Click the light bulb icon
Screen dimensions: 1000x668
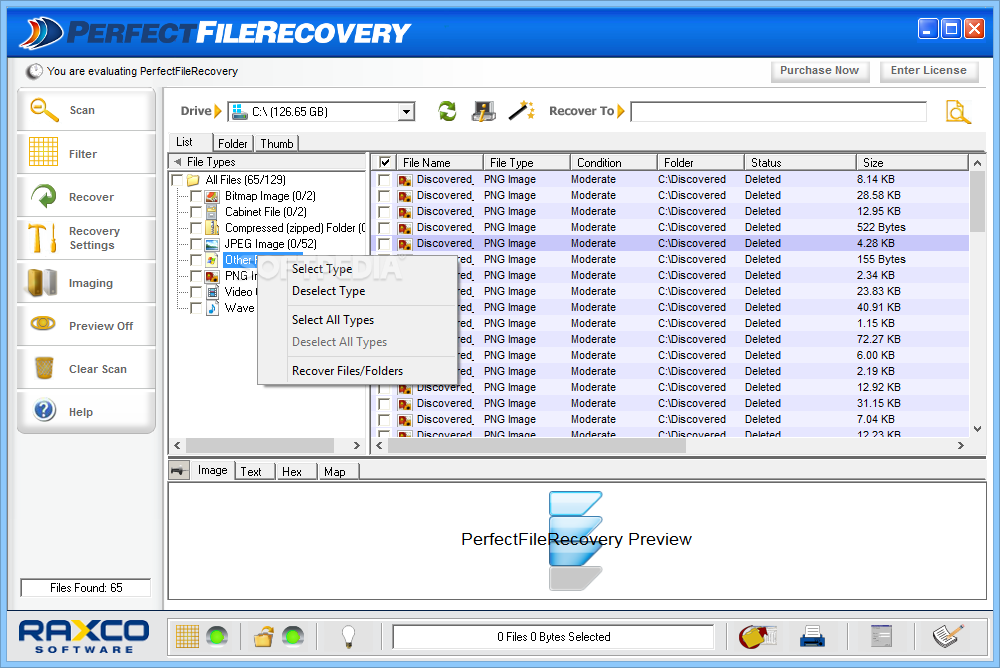(x=348, y=636)
